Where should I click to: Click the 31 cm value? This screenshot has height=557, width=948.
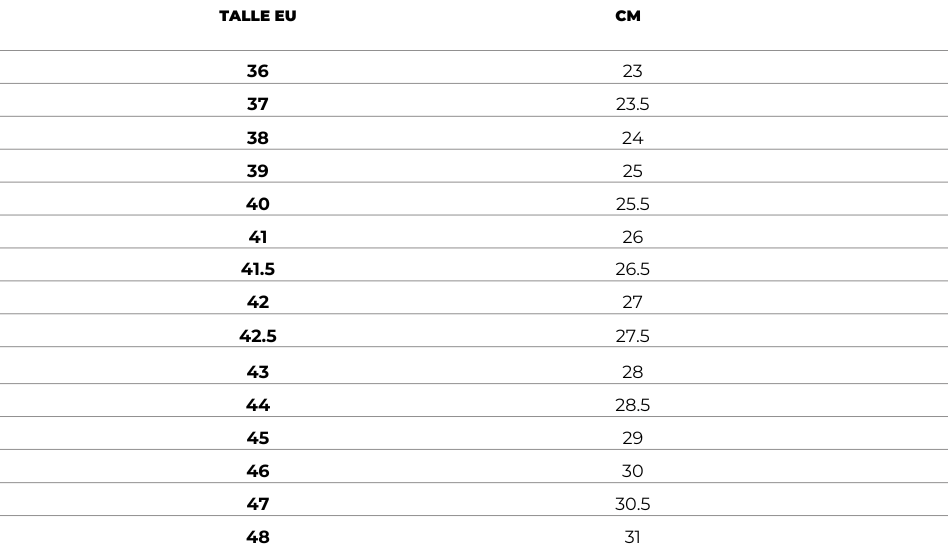click(632, 536)
